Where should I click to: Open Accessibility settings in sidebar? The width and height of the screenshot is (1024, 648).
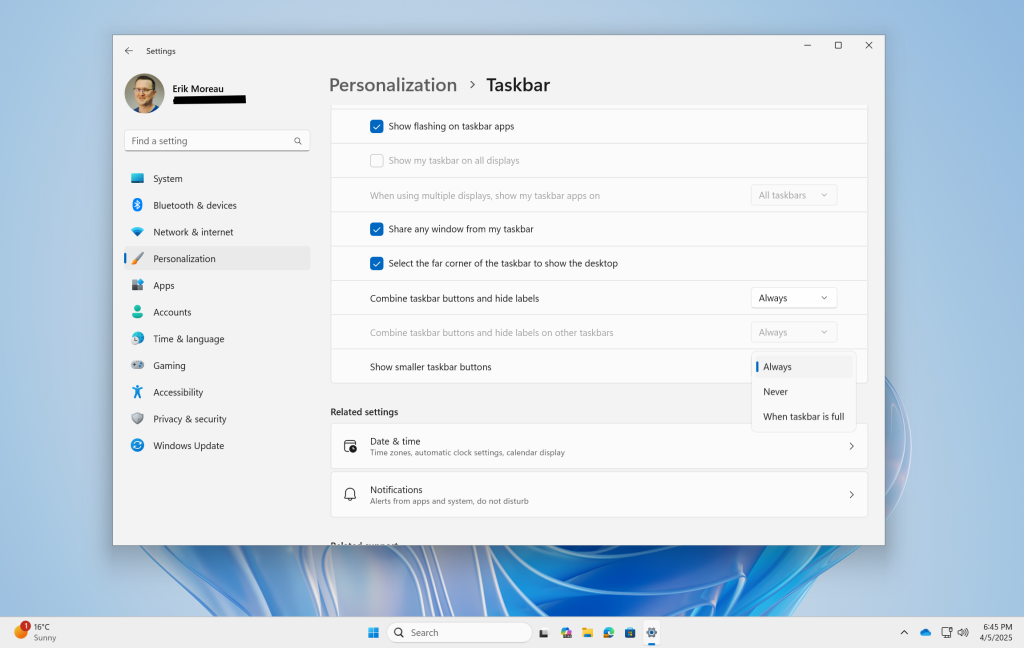pos(177,392)
